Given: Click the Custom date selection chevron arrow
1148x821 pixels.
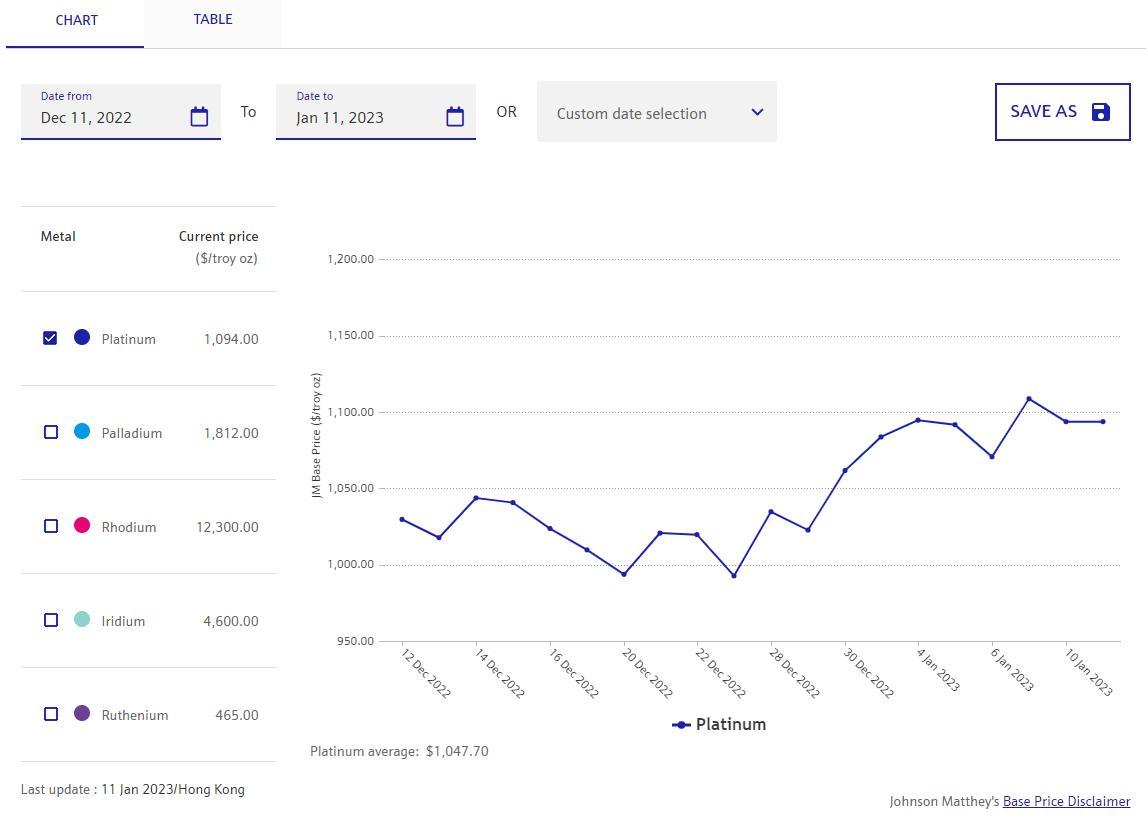Looking at the screenshot, I should pyautogui.click(x=757, y=112).
